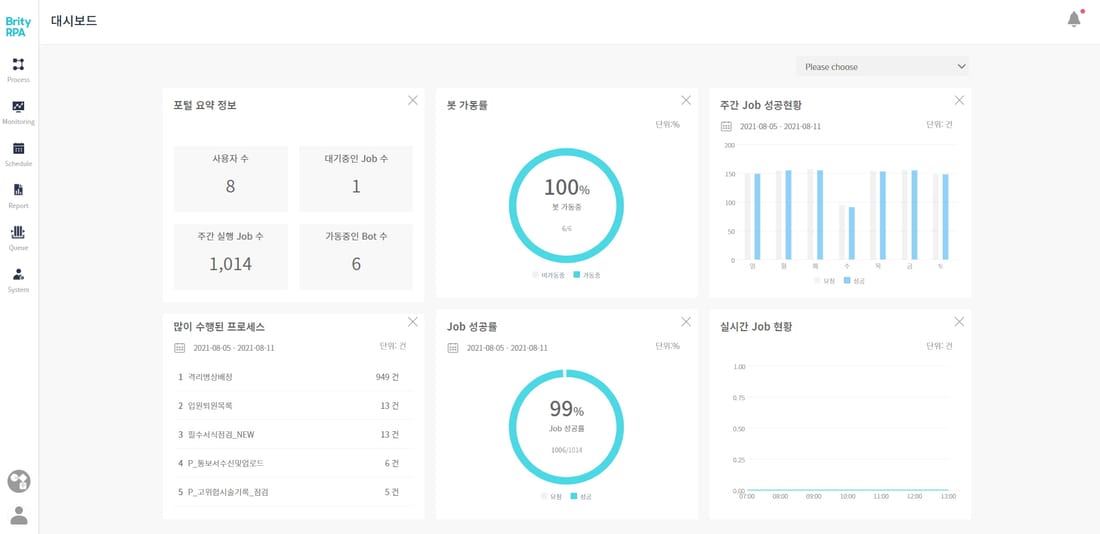1100x534 pixels.
Task: Expand the Please choose dropdown
Action: tap(883, 67)
